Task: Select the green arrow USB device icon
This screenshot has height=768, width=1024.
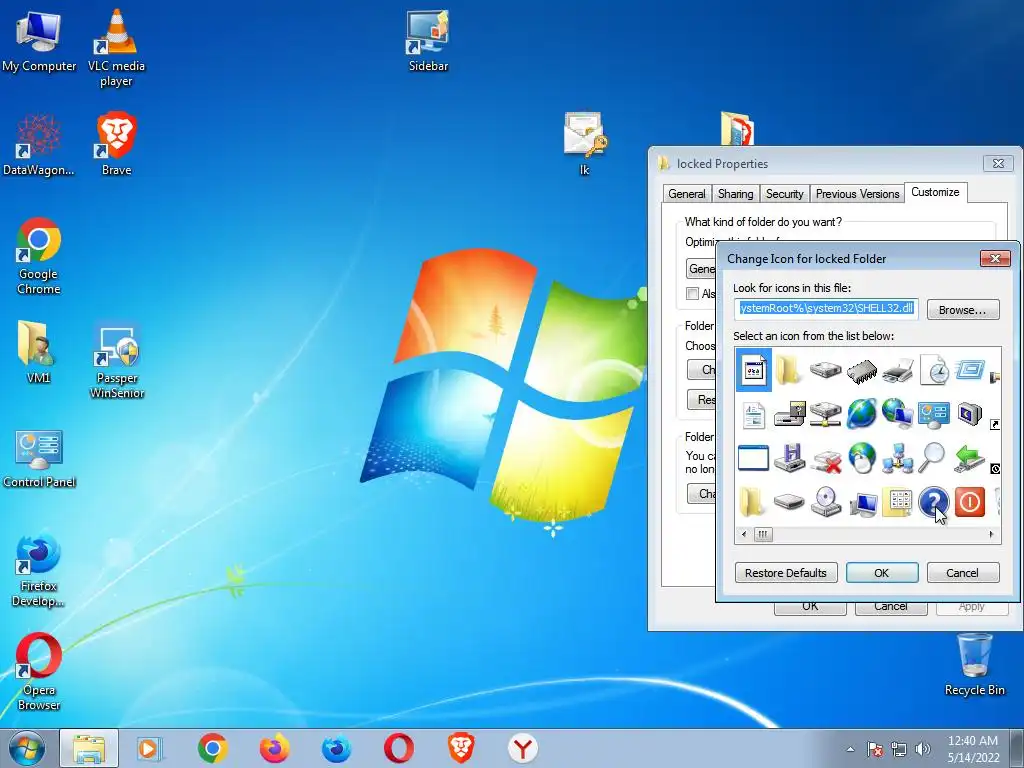Action: [970, 458]
